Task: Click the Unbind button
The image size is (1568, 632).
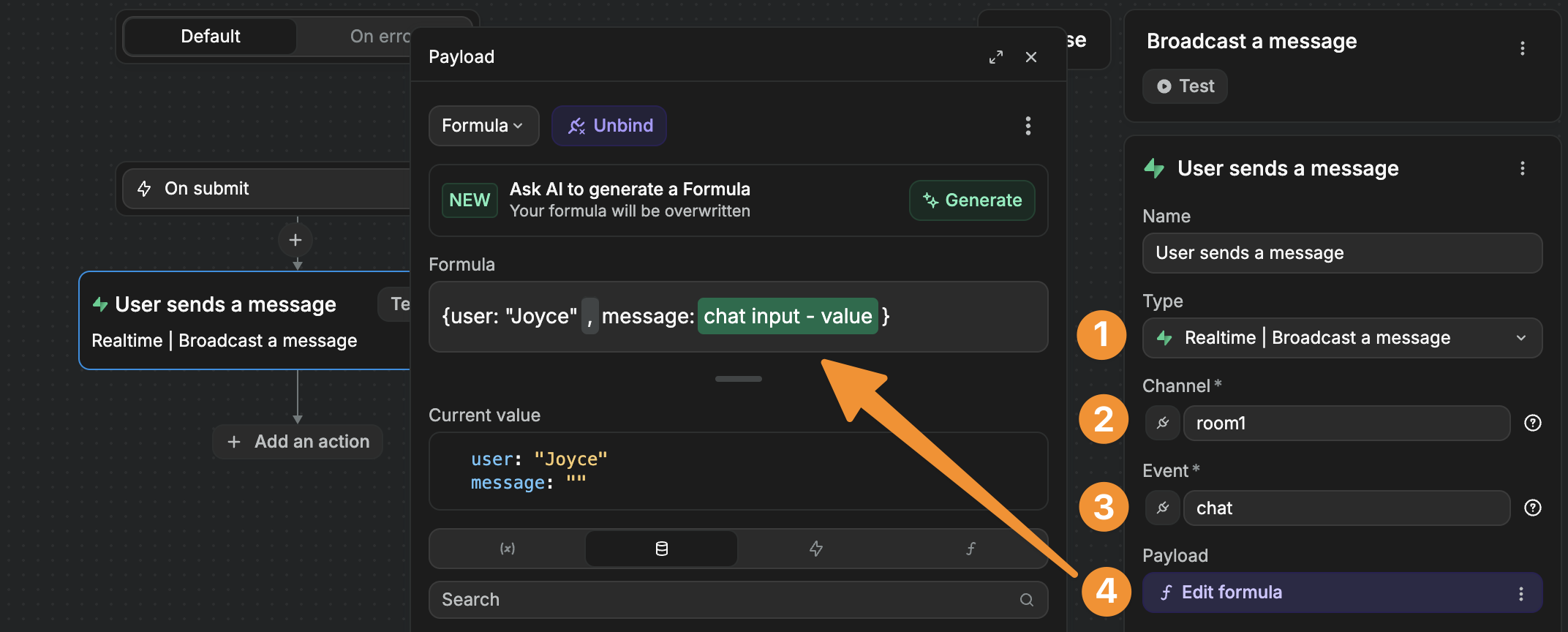Action: 609,126
